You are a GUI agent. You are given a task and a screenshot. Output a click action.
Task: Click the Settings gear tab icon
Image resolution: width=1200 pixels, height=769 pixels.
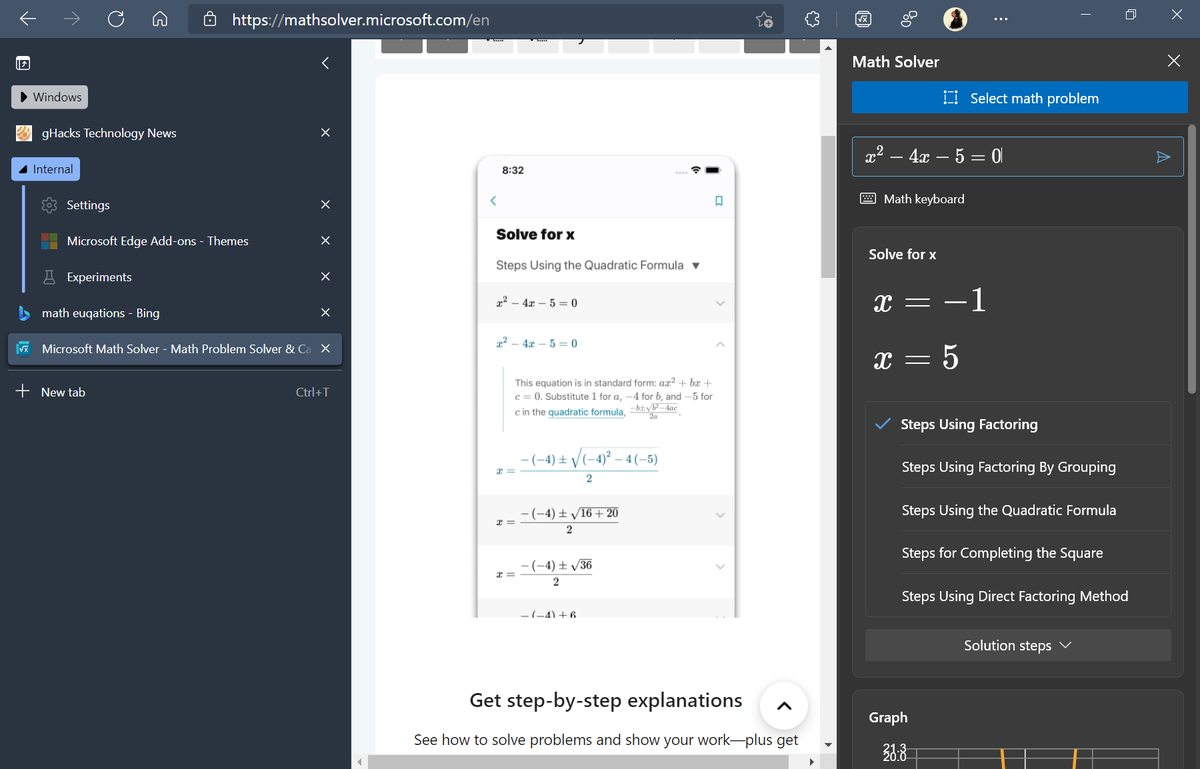pos(48,205)
